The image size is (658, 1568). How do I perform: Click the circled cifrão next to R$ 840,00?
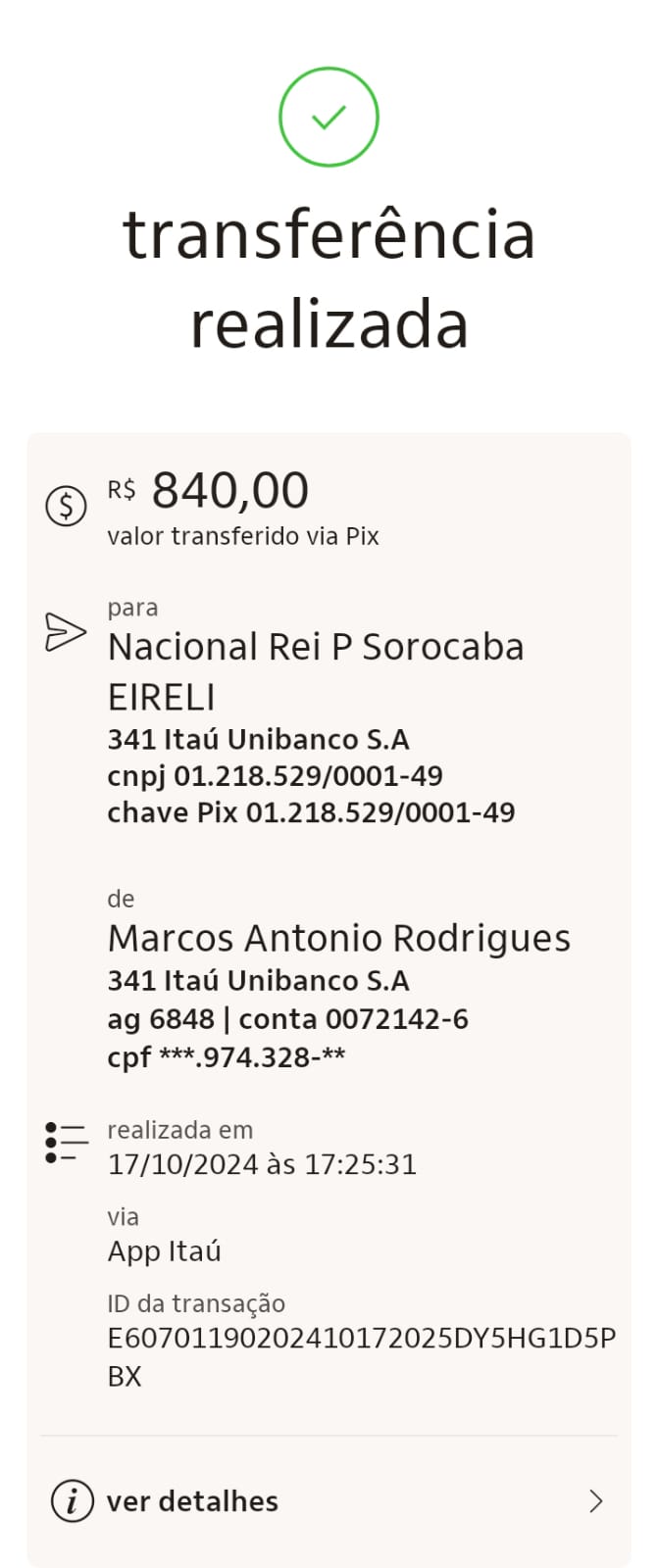point(66,506)
